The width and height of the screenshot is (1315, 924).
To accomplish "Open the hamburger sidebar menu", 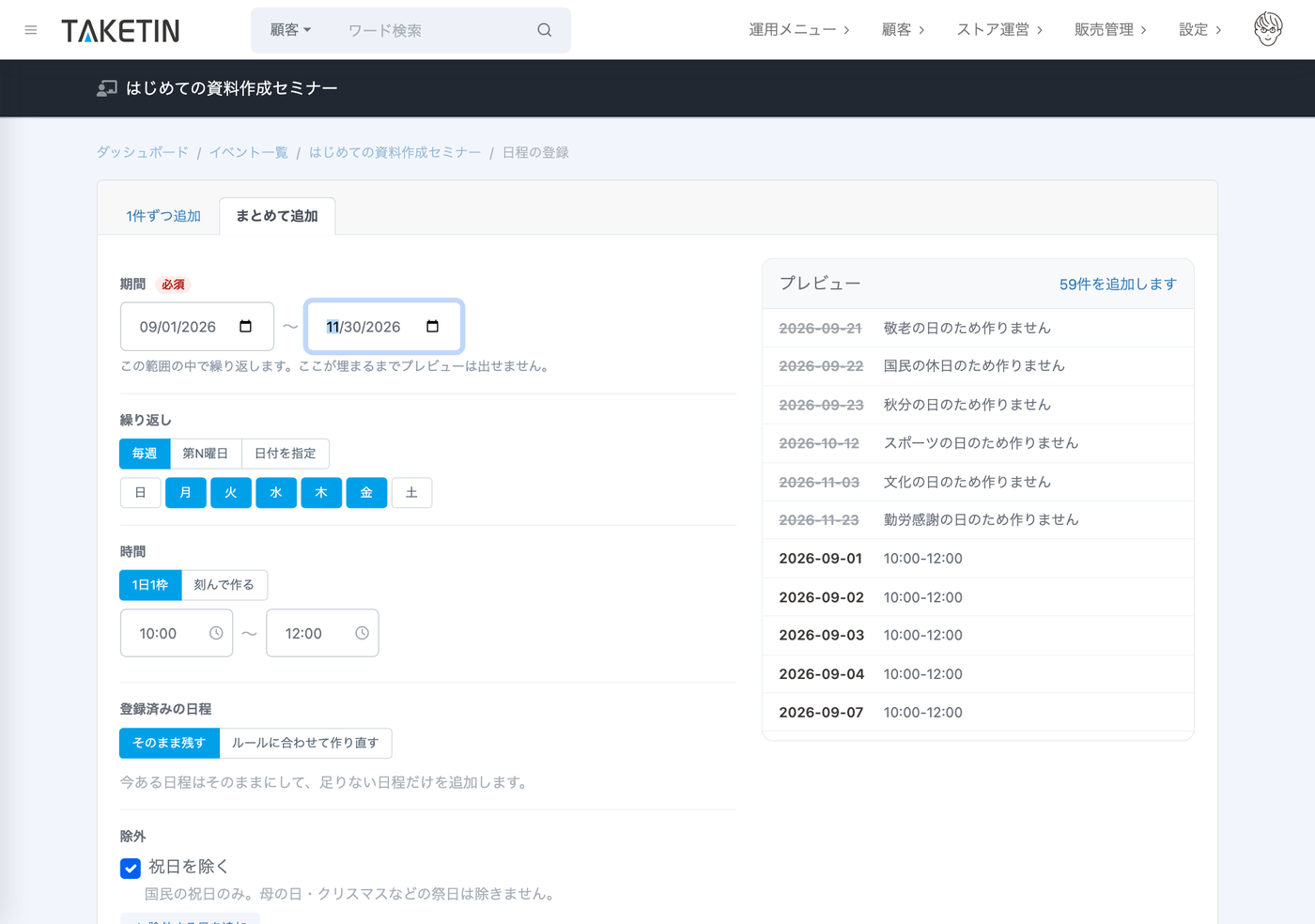I will (31, 30).
